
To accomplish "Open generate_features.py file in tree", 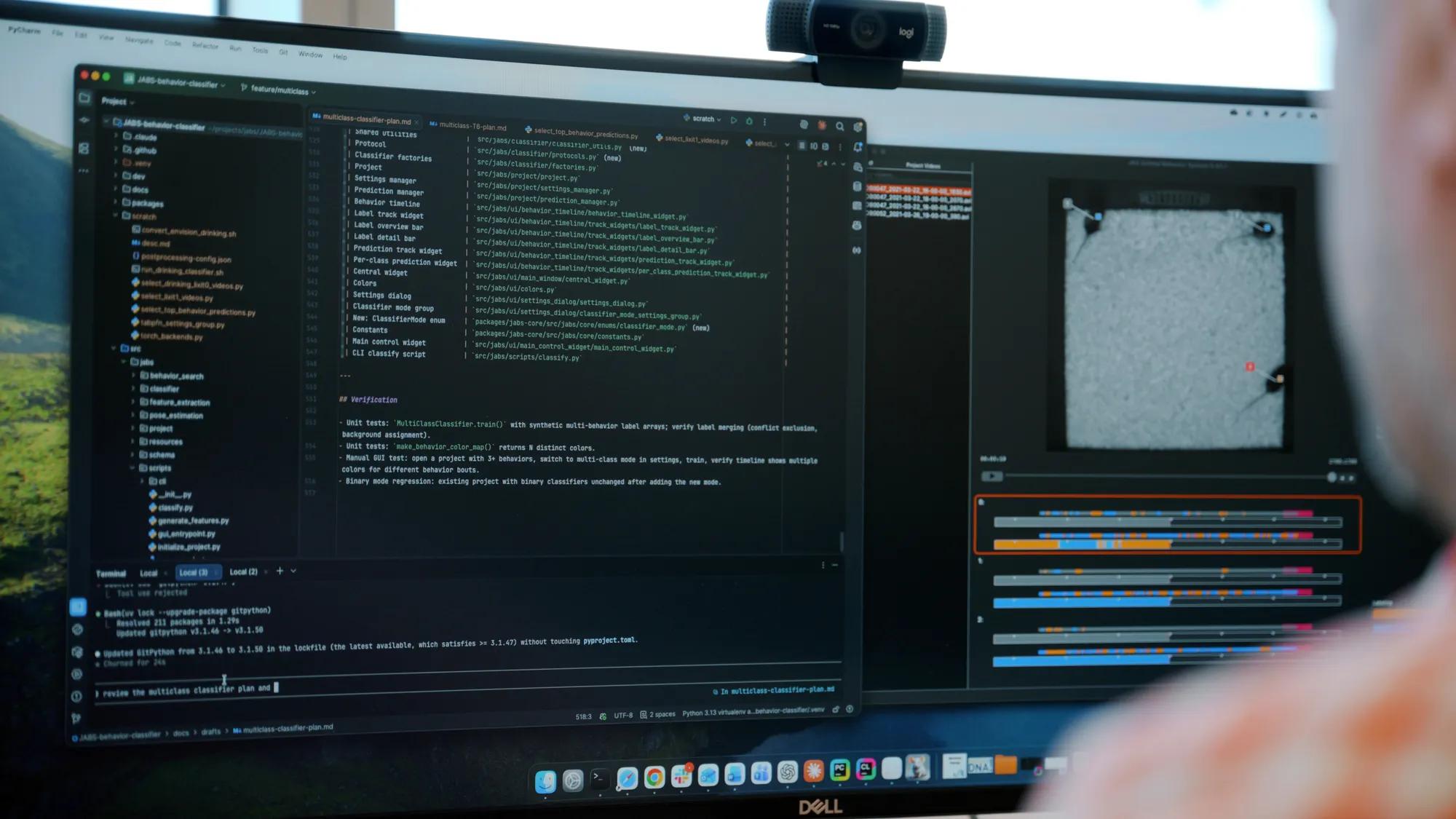I will (189, 521).
